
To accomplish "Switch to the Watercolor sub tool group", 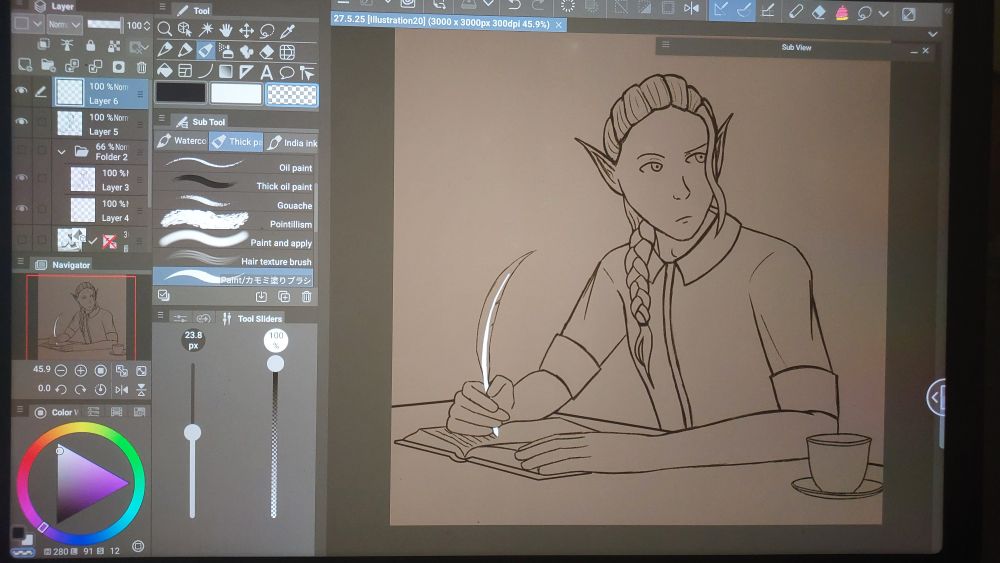I will 182,142.
